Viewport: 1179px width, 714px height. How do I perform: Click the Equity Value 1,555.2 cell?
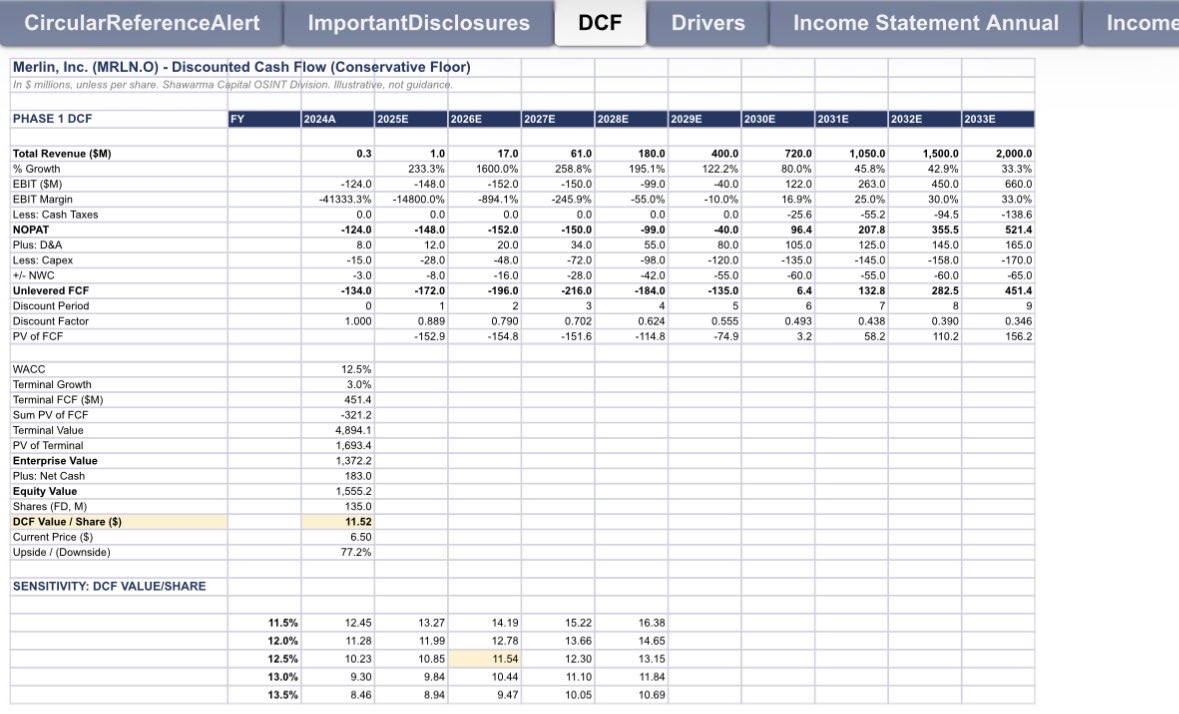click(x=338, y=491)
